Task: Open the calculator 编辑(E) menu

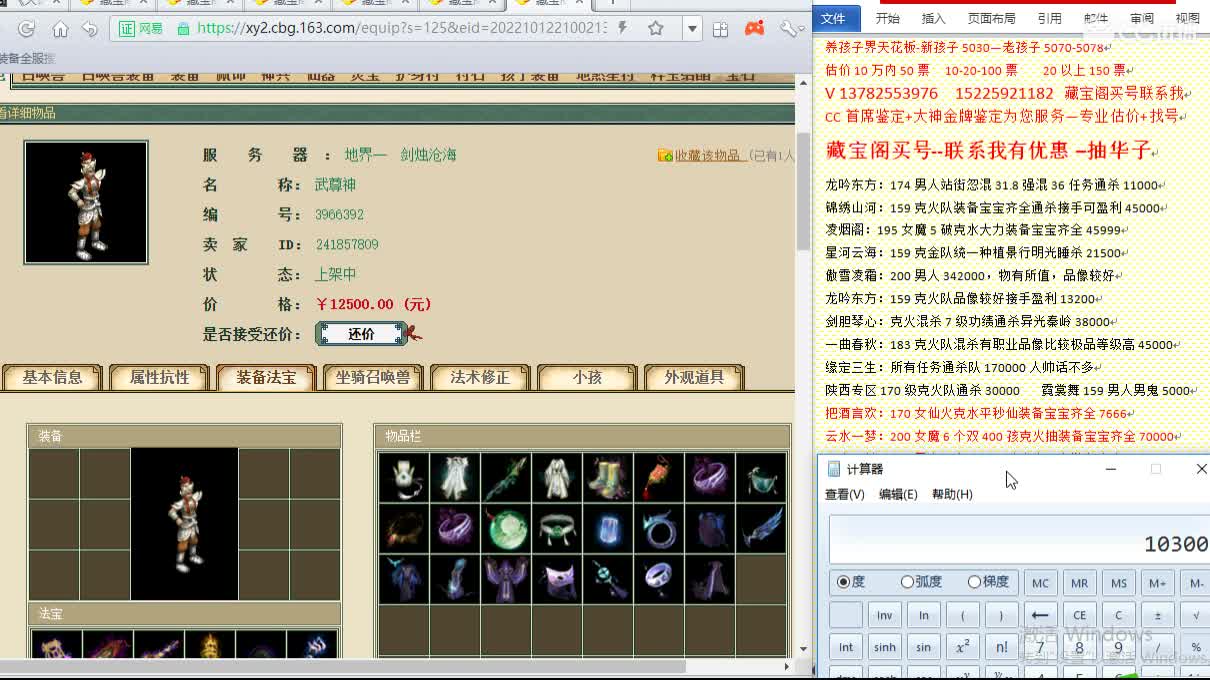Action: tap(898, 494)
